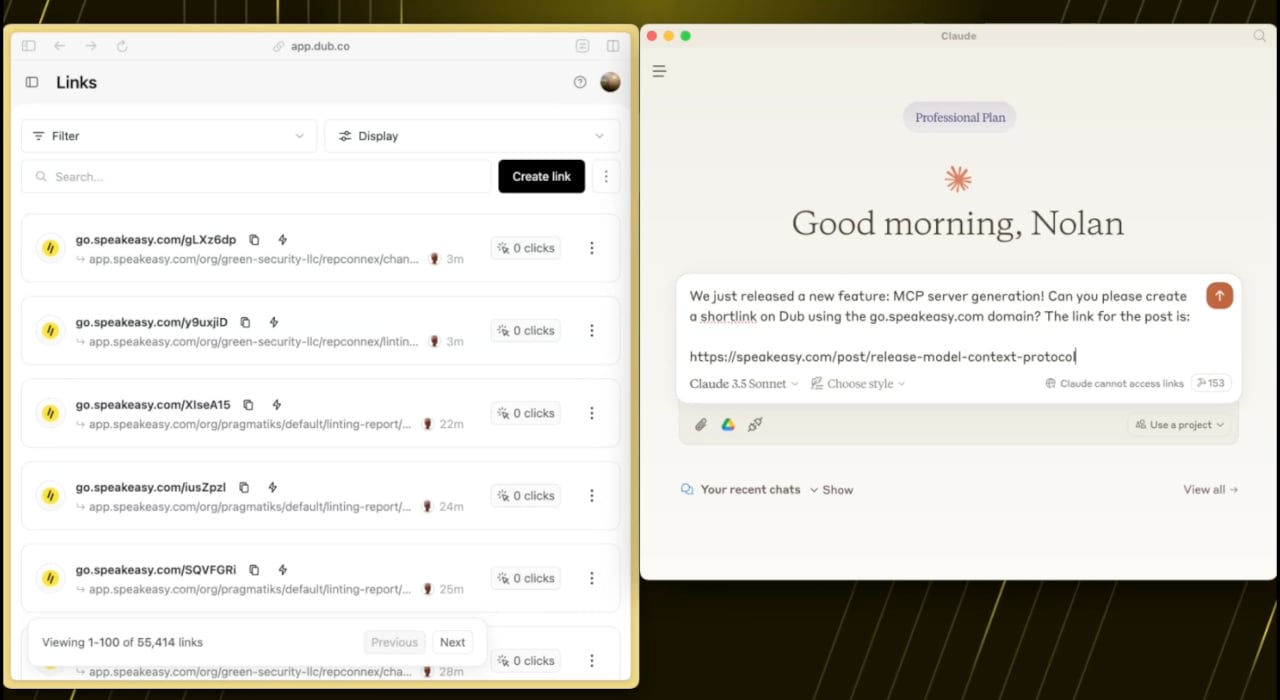This screenshot has width=1280, height=700.
Task: Click the search icon in Claude title bar
Action: click(x=1260, y=36)
